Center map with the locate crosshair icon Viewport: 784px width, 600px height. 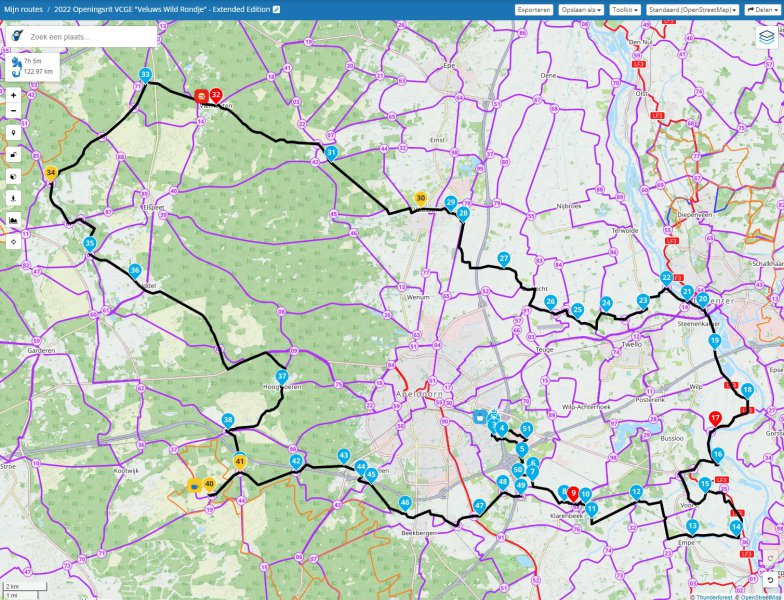pos(13,241)
